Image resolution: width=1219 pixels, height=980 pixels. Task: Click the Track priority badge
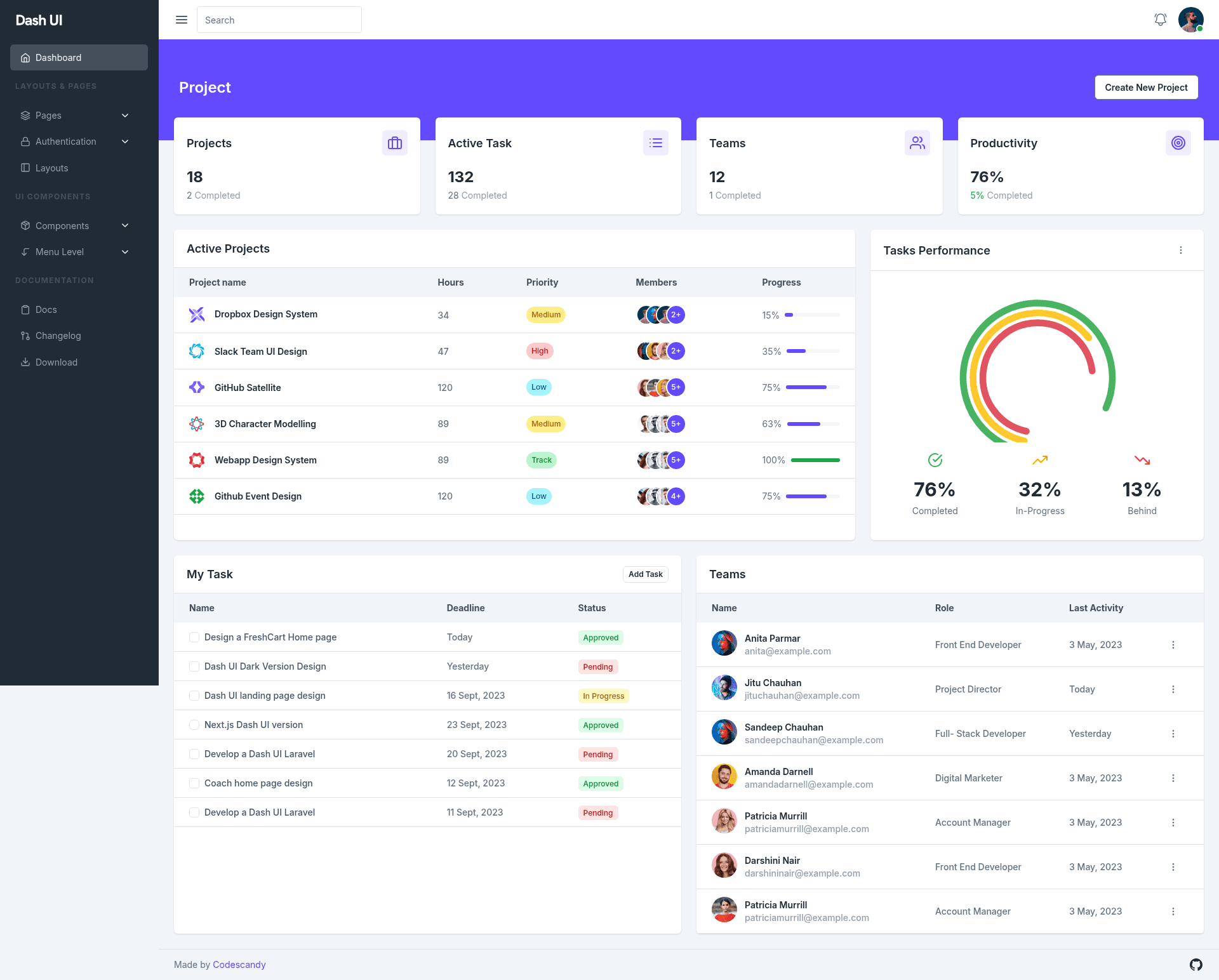coord(542,460)
